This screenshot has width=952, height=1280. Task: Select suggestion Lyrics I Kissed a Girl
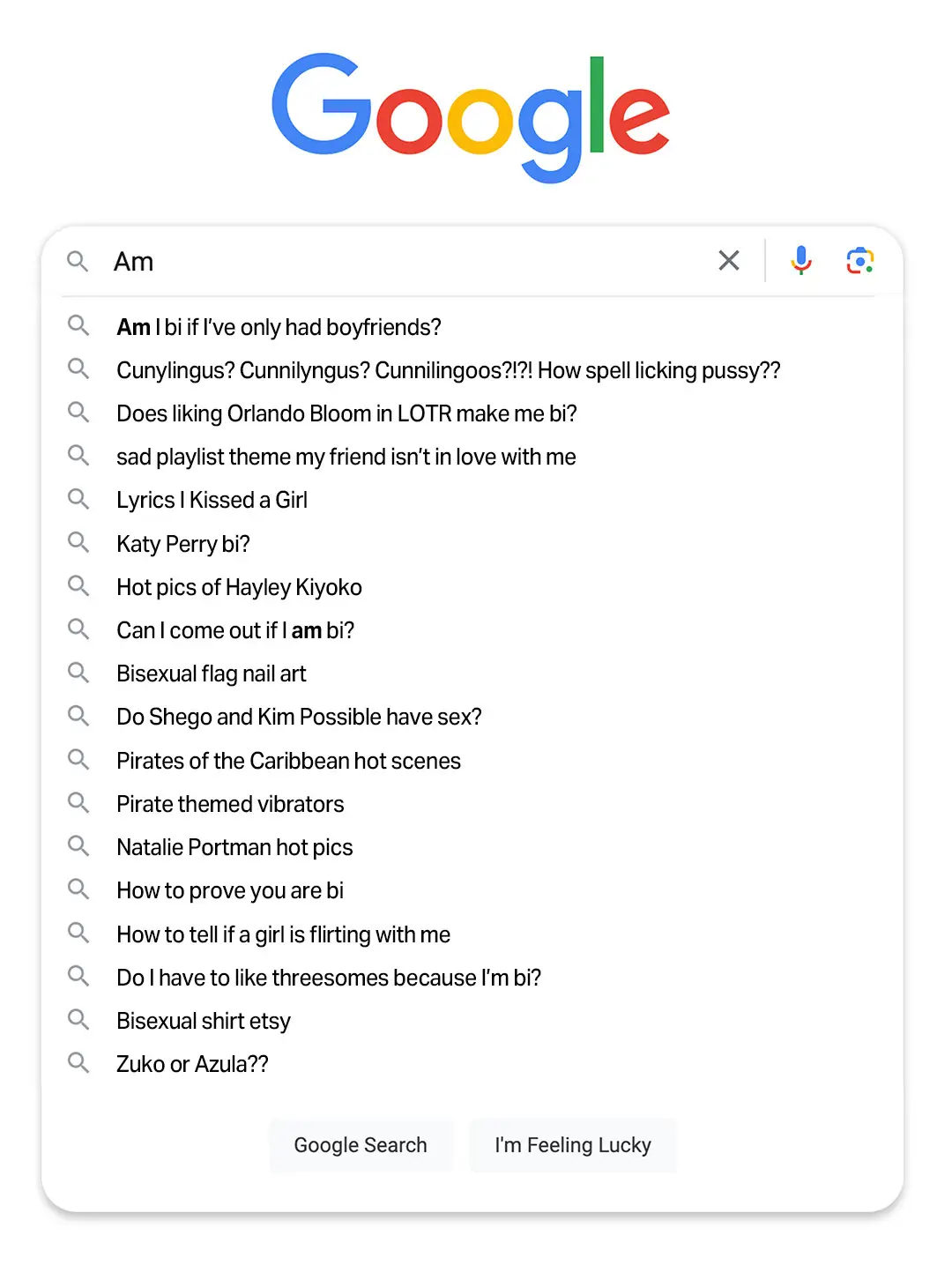[x=212, y=500]
